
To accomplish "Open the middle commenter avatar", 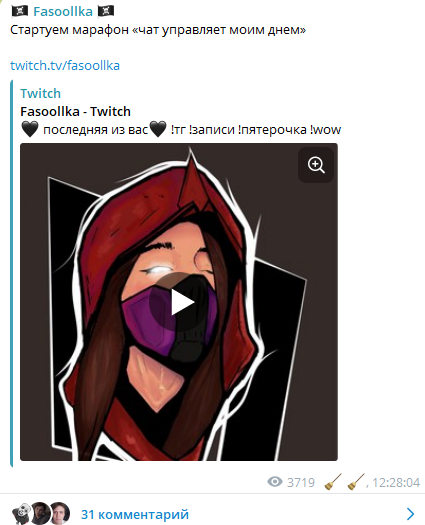I will click(x=40, y=513).
